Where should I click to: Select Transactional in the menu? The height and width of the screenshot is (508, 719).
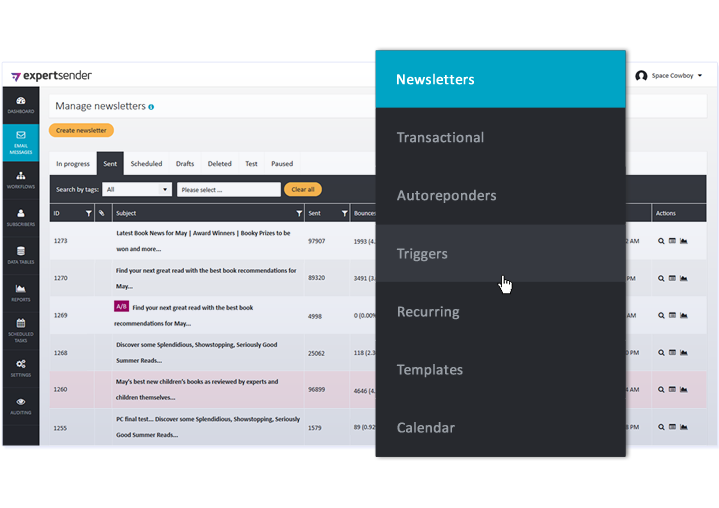tap(500, 137)
